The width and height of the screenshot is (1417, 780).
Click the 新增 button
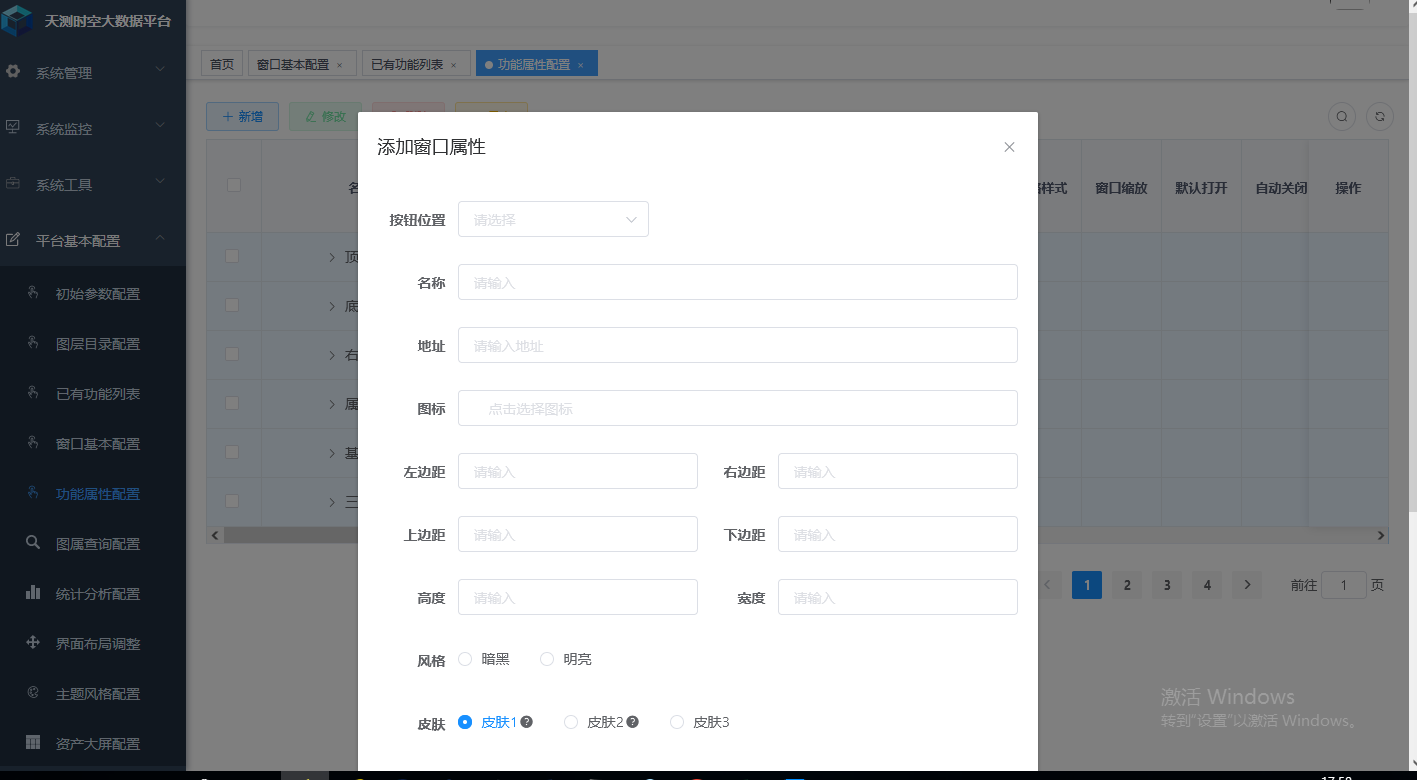pos(242,117)
